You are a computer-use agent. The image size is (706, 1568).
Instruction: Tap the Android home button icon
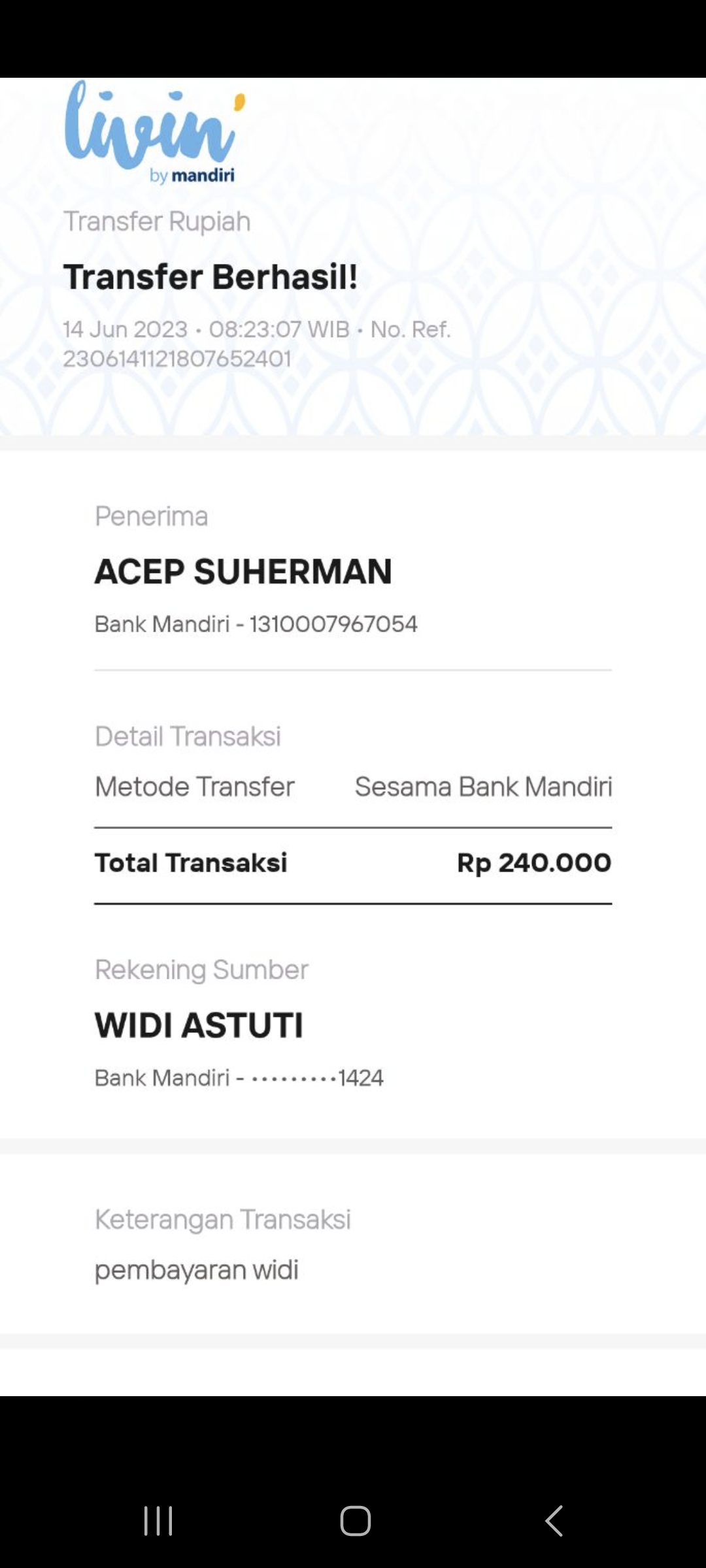356,1521
